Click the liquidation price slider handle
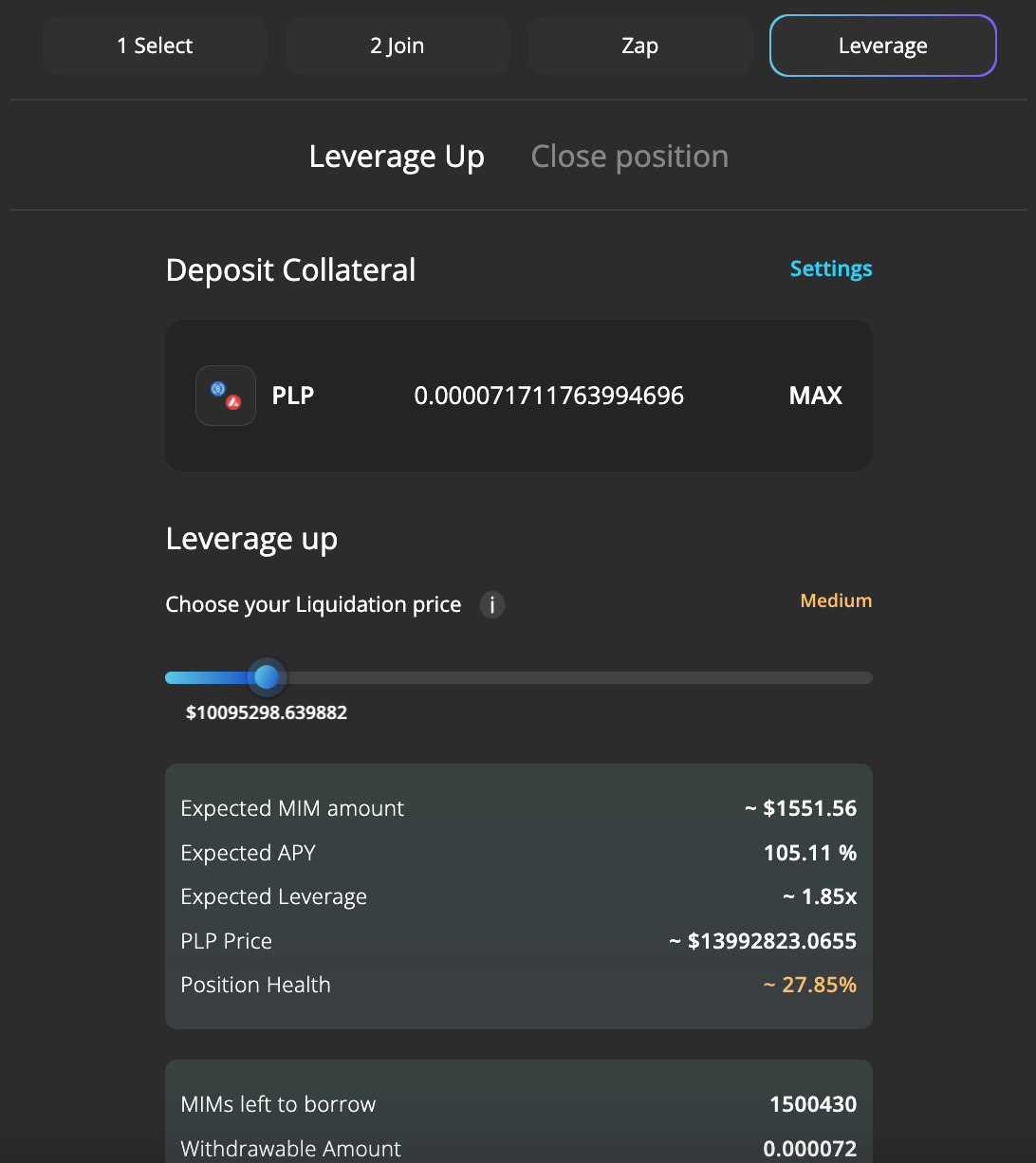This screenshot has width=1036, height=1163. pos(267,677)
